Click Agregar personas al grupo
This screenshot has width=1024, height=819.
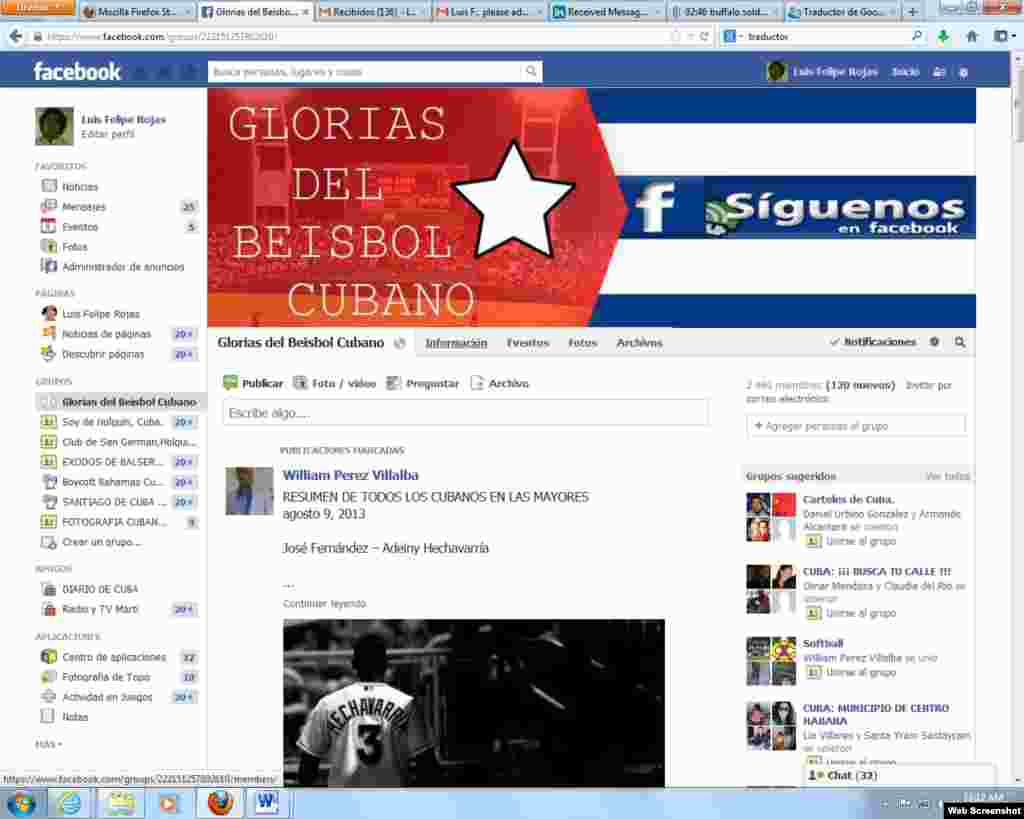(x=825, y=425)
